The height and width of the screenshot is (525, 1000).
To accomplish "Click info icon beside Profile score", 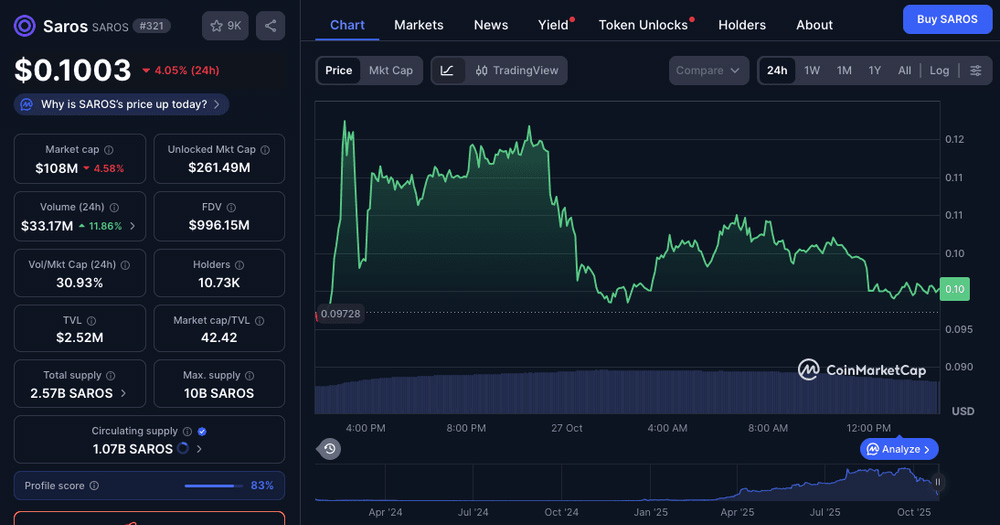I will point(94,486).
